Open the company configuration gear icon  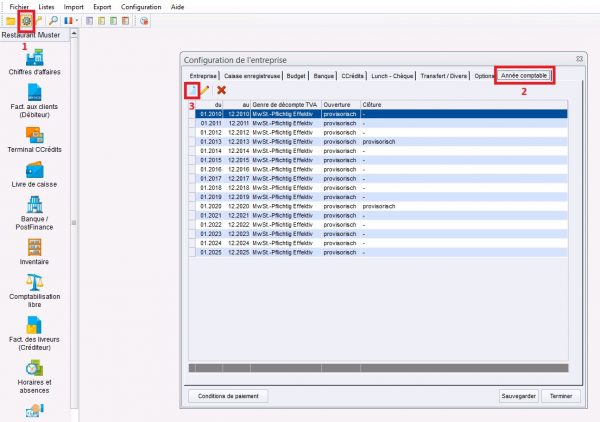(x=27, y=20)
